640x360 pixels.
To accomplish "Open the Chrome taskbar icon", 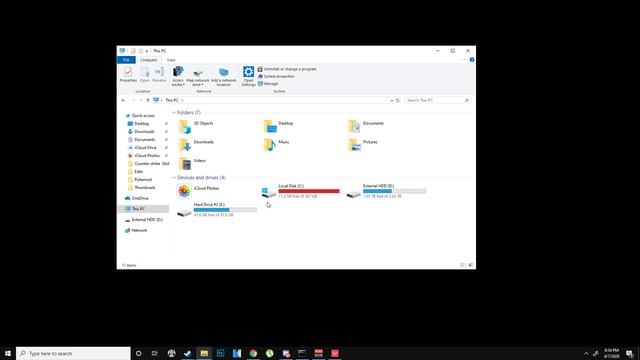I will click(x=253, y=353).
